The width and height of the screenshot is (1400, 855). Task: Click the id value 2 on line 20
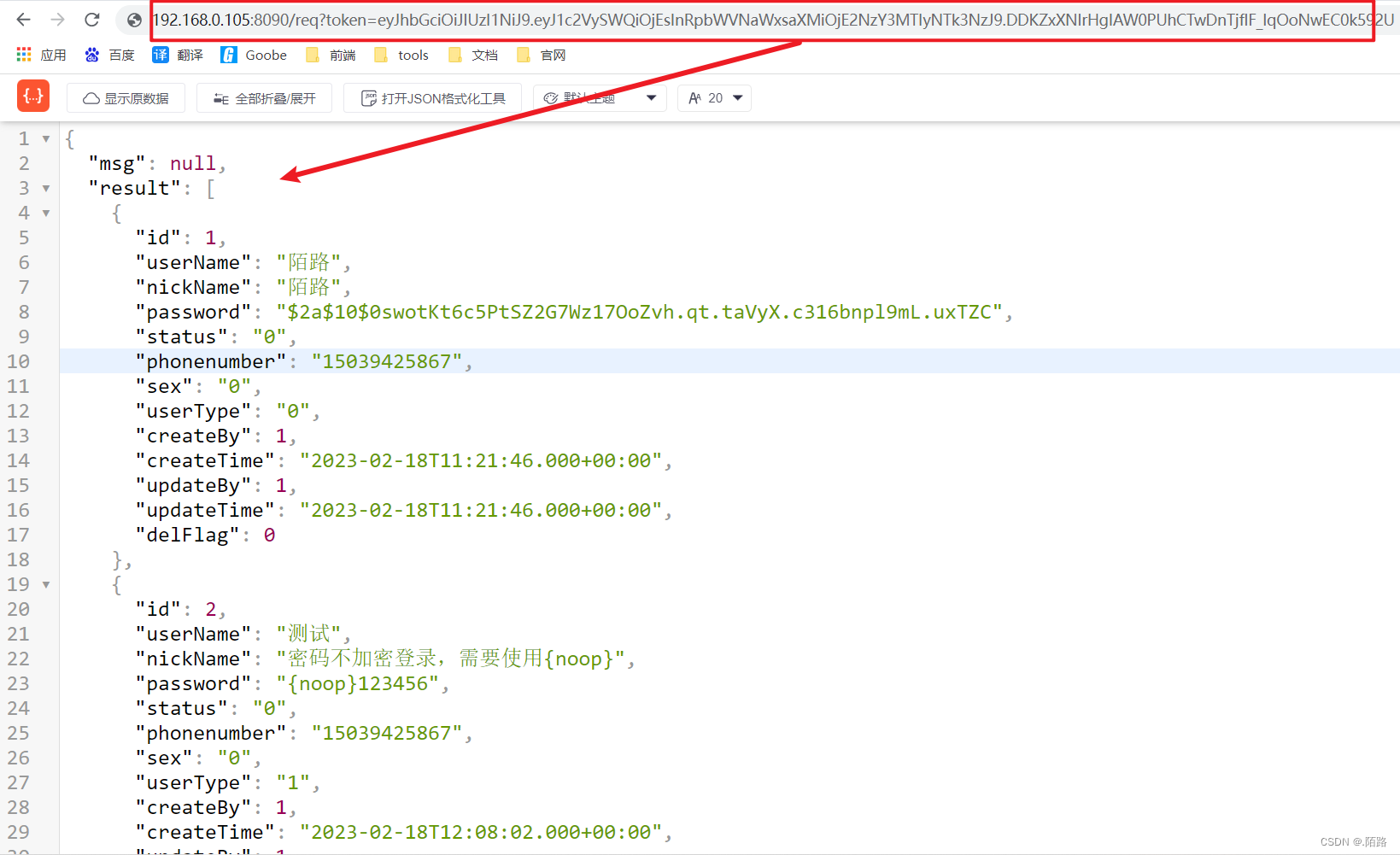pyautogui.click(x=211, y=609)
